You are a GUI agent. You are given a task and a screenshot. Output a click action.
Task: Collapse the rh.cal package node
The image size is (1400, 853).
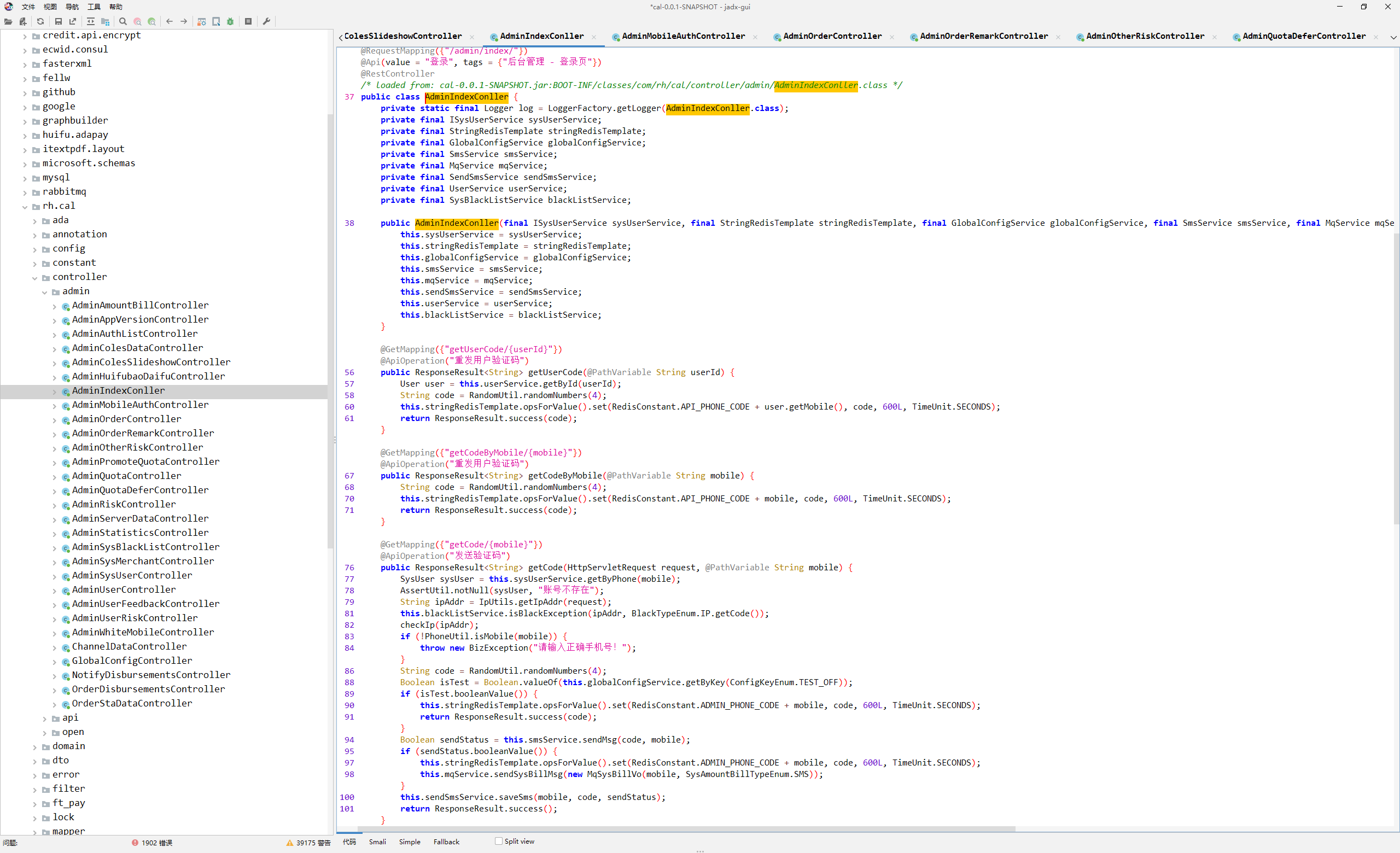pos(25,207)
